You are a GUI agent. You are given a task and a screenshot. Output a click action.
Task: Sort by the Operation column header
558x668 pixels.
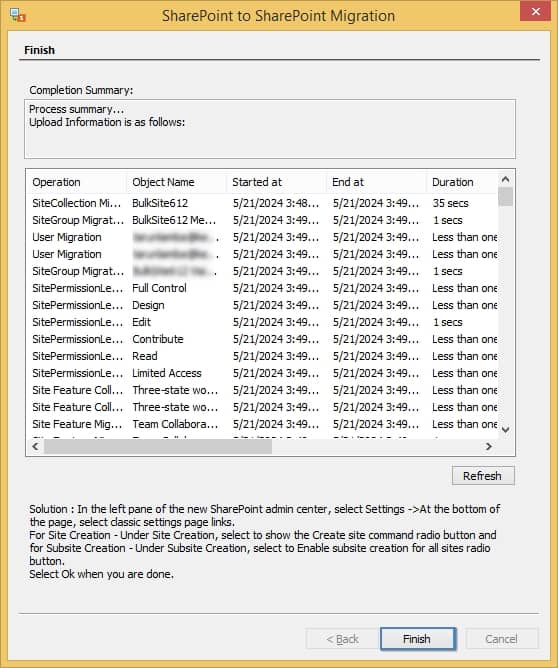coord(76,182)
